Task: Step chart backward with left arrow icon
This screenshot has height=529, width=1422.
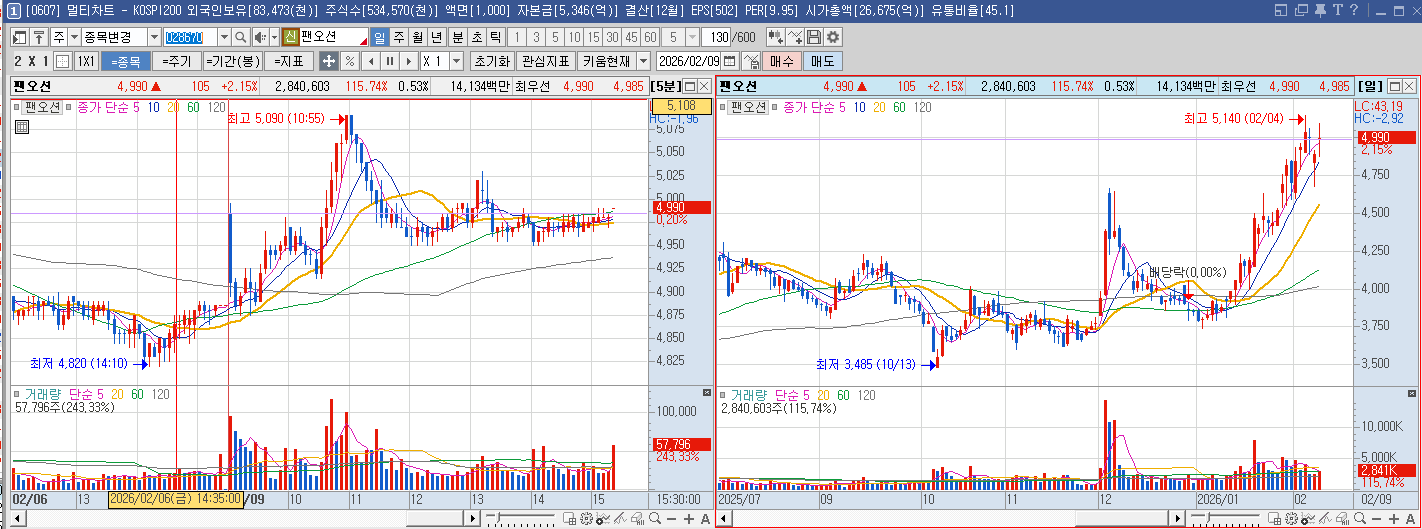Action: [371, 61]
